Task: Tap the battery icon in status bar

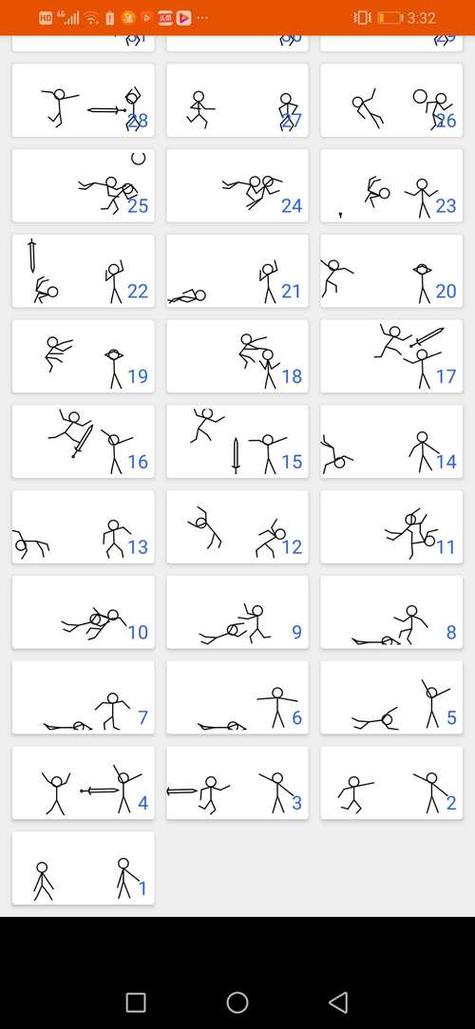Action: 390,18
